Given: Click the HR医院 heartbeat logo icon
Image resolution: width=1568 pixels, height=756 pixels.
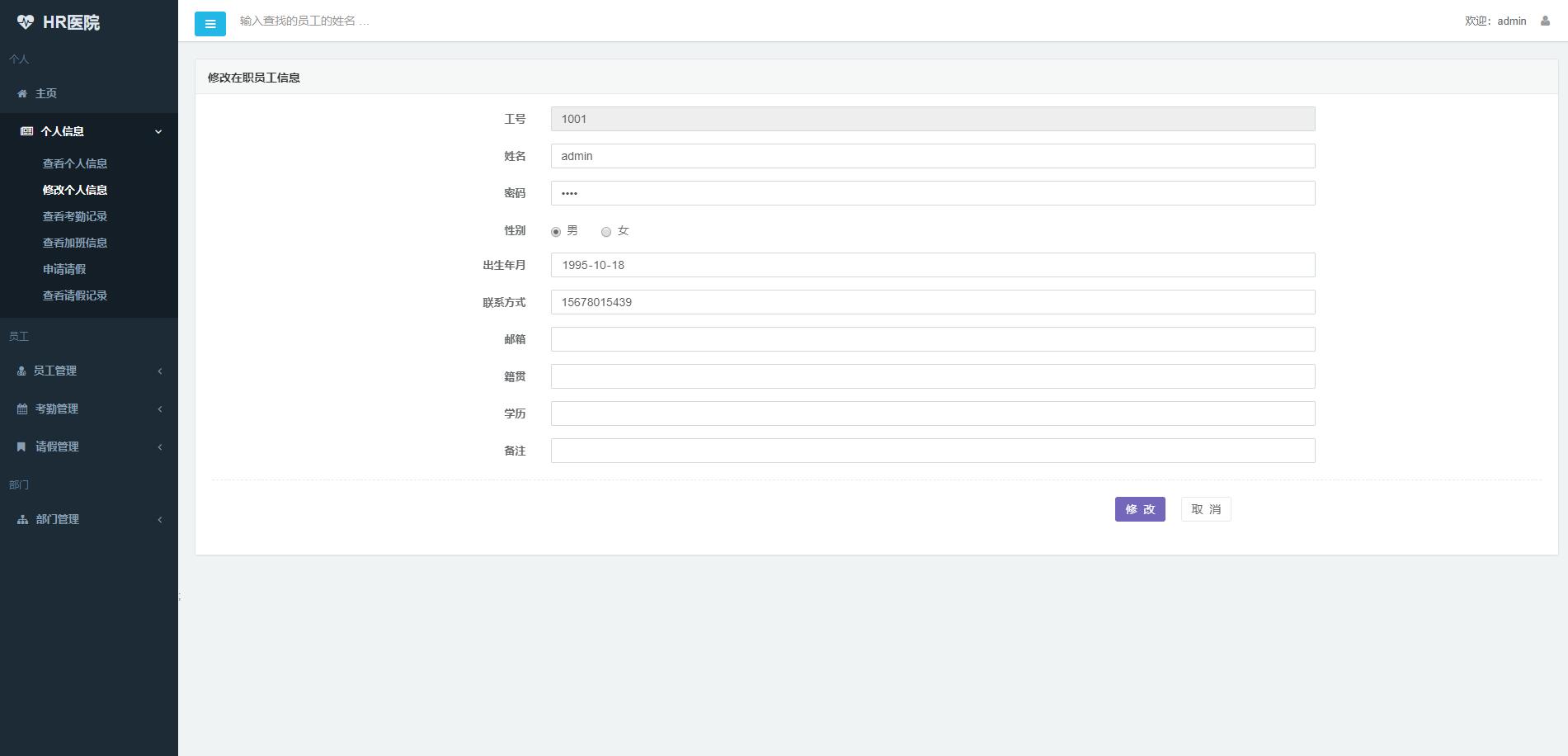Looking at the screenshot, I should (x=26, y=22).
